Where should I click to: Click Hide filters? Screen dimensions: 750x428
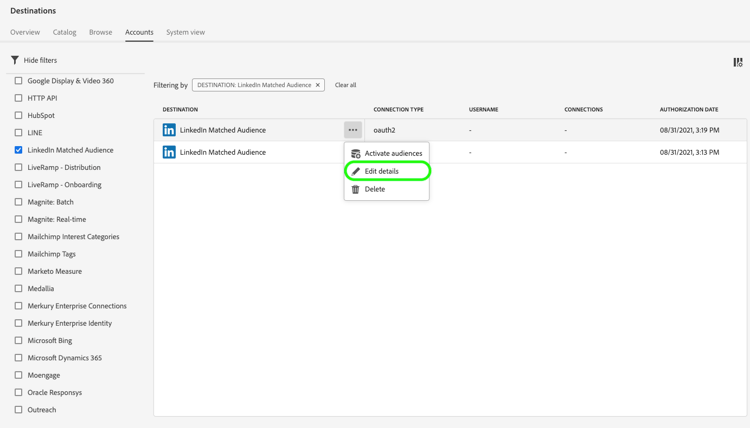pos(40,60)
